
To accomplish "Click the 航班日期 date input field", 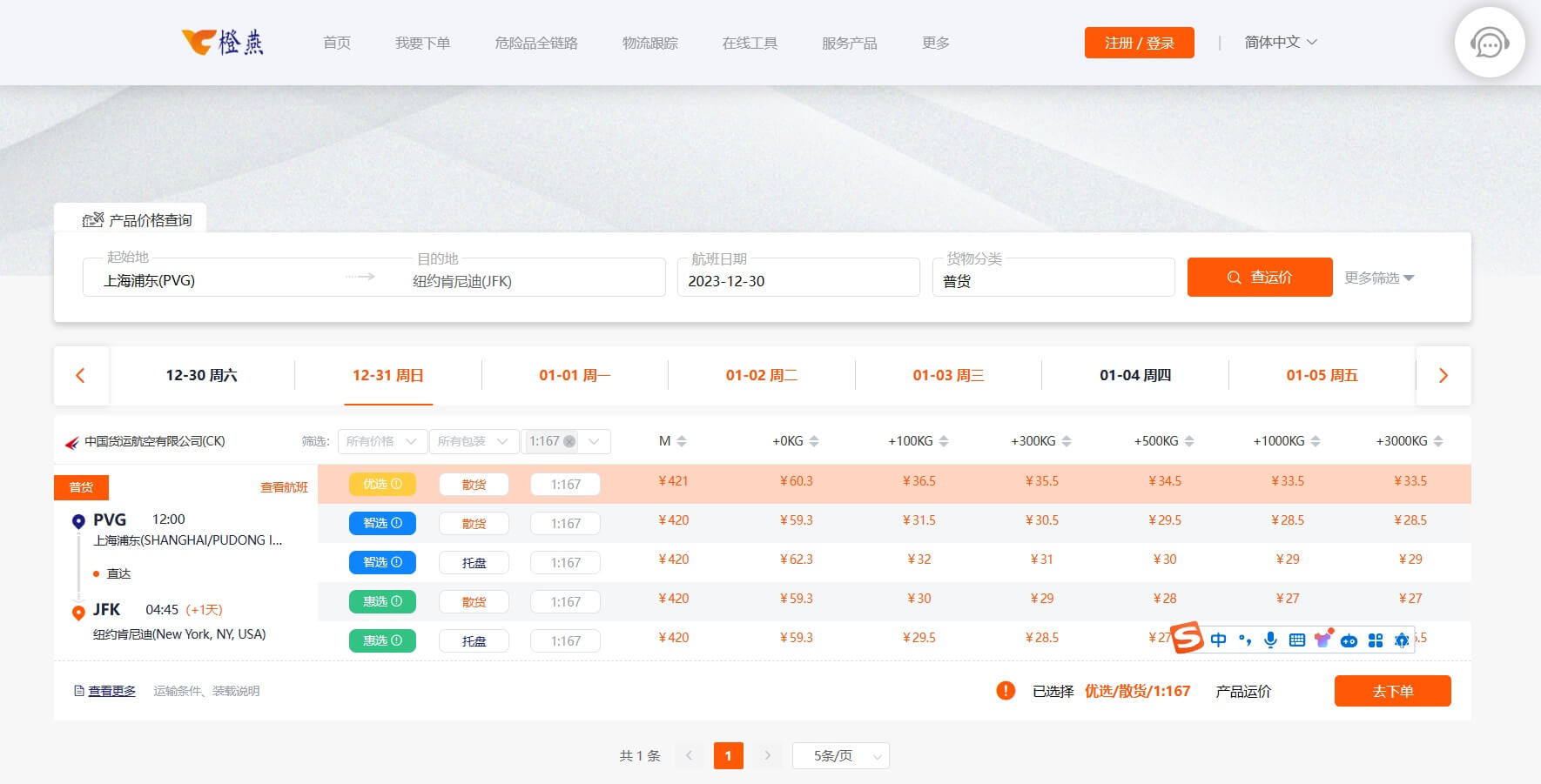I will (797, 281).
